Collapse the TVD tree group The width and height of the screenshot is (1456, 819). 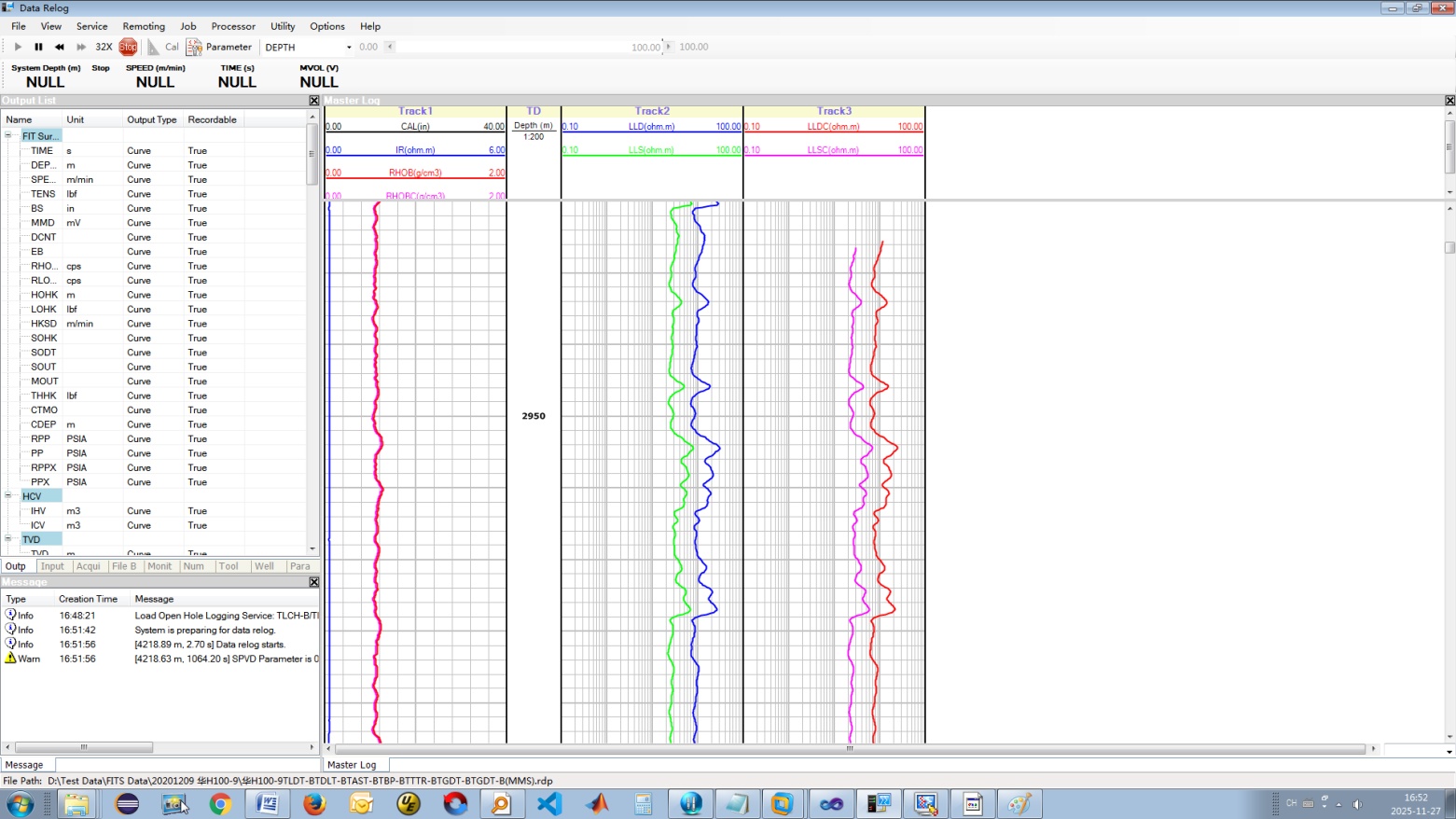click(8, 539)
